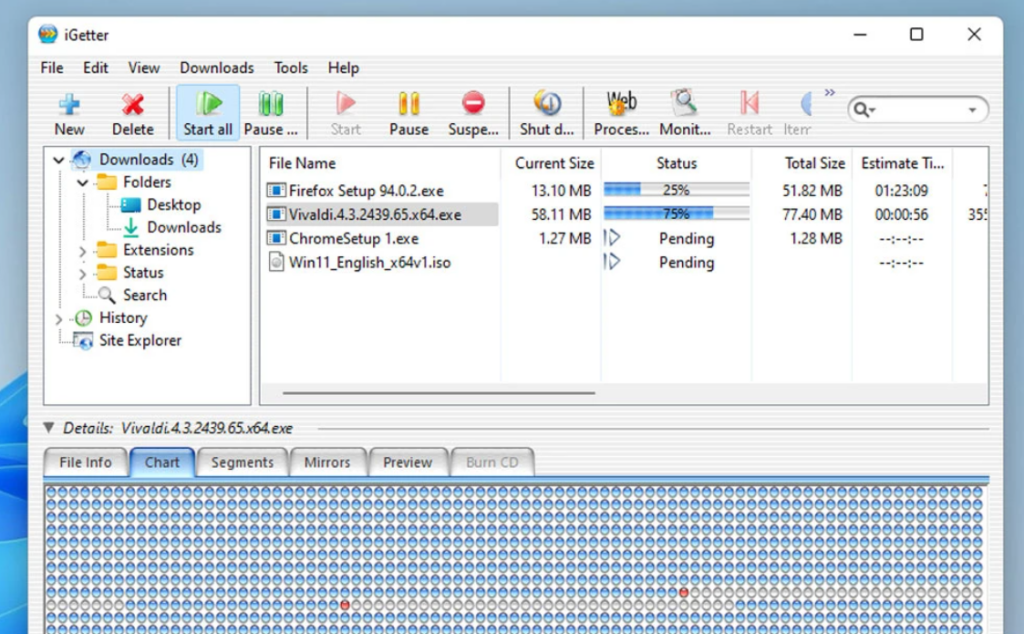The width and height of the screenshot is (1024, 634).
Task: Click the red Delete toolbar icon
Action: tap(133, 104)
